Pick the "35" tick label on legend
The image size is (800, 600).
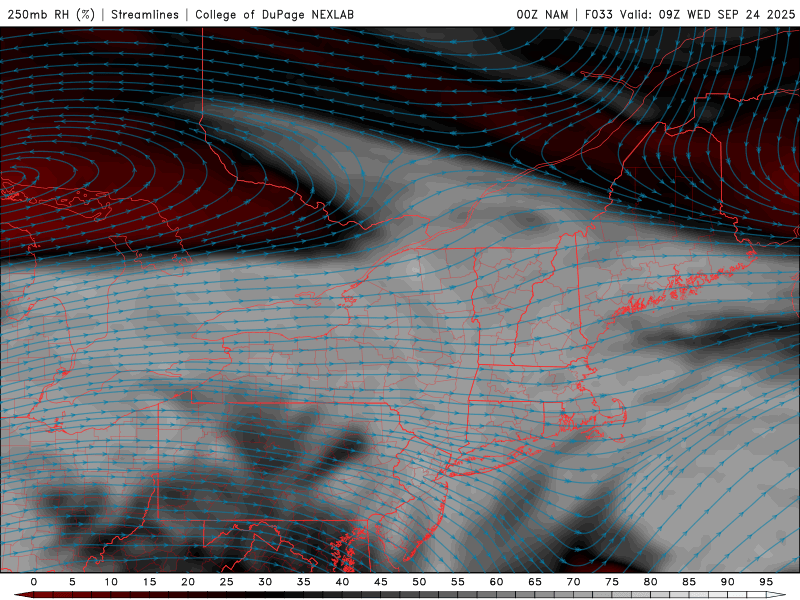[x=304, y=582]
